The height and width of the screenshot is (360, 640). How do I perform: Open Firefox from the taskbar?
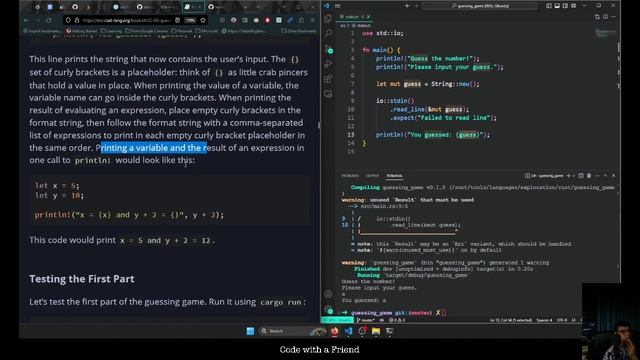pos(335,331)
